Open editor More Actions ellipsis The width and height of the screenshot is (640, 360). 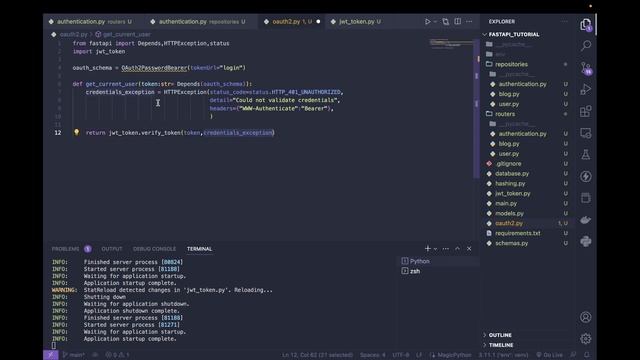pyautogui.click(x=469, y=22)
